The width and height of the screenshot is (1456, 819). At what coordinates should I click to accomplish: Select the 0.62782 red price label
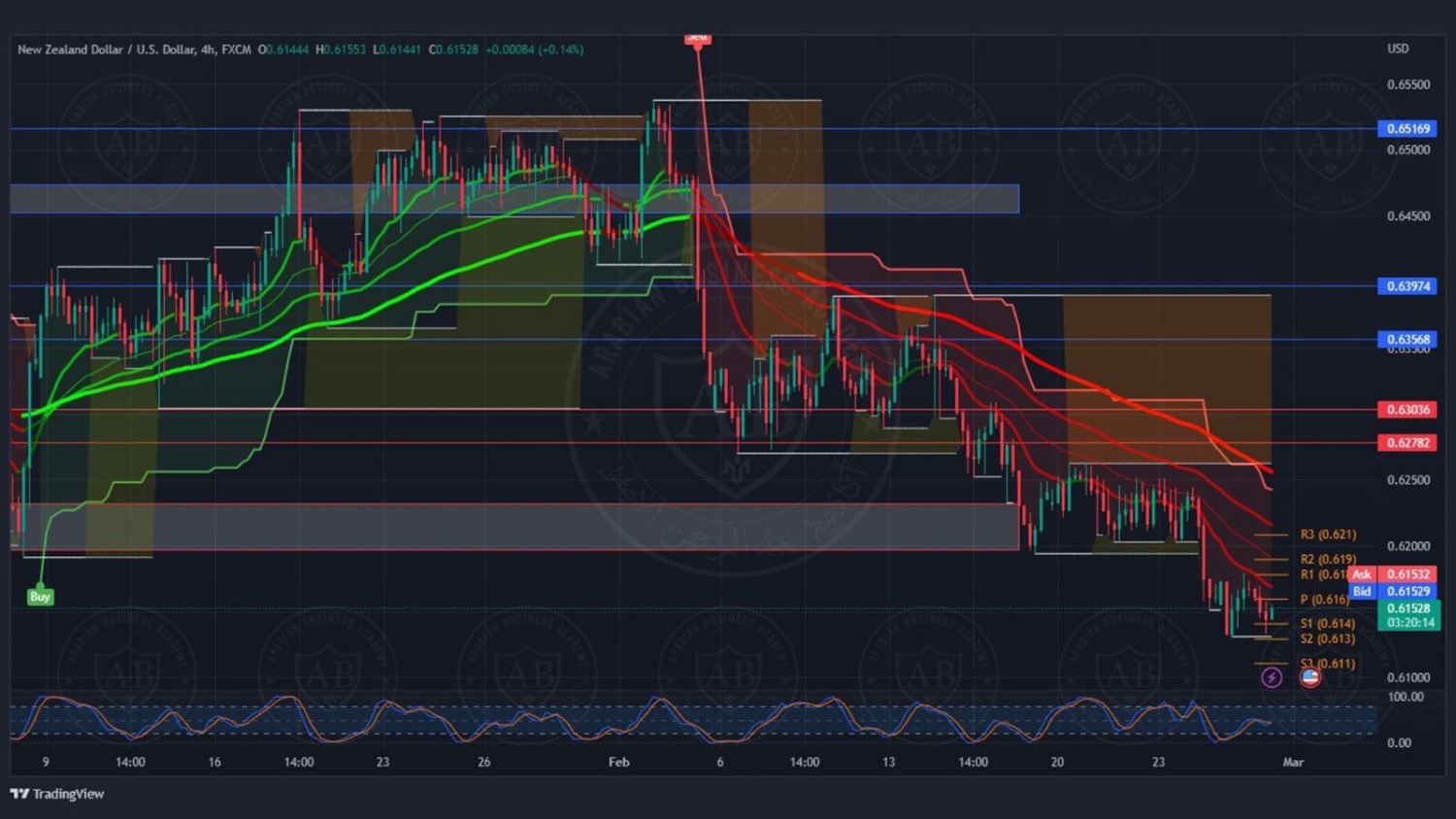pyautogui.click(x=1407, y=442)
